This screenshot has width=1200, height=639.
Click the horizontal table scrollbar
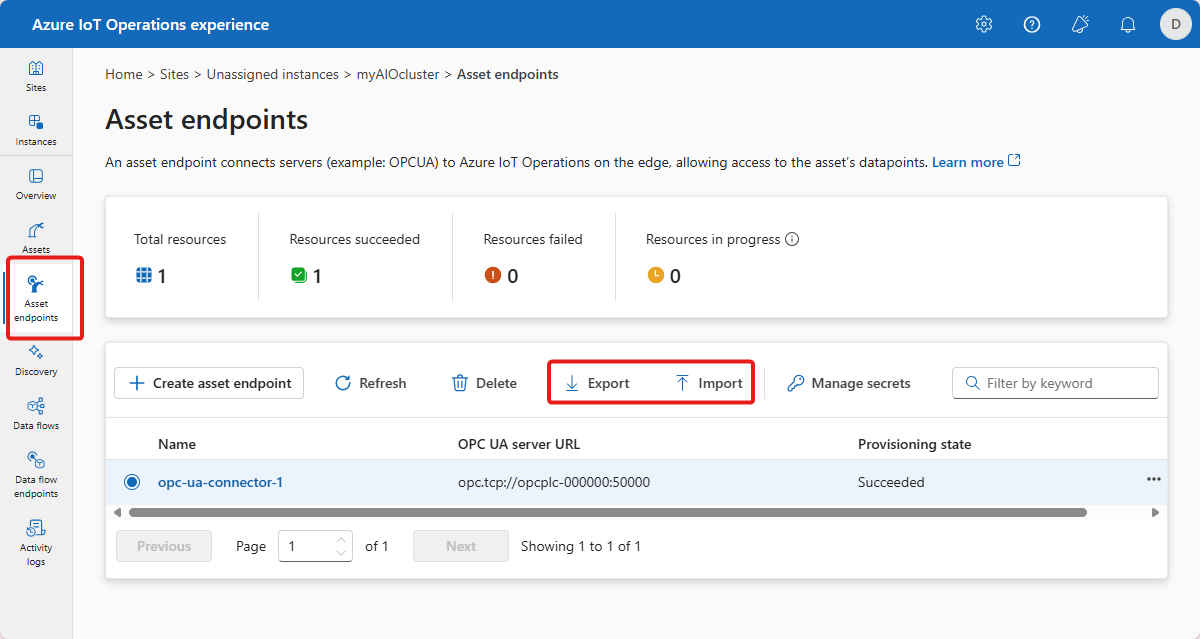click(x=607, y=512)
